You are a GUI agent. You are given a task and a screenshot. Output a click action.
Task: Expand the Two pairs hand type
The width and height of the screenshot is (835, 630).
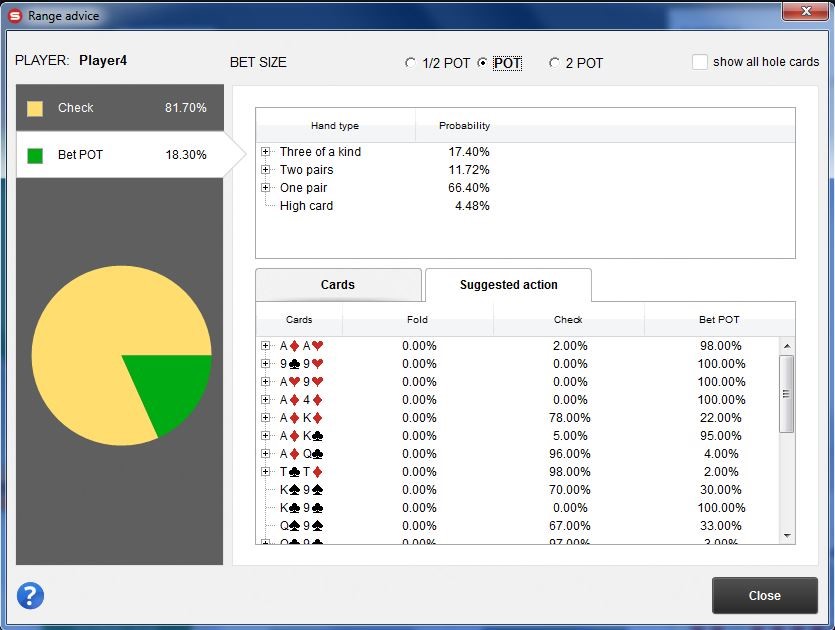click(x=266, y=170)
